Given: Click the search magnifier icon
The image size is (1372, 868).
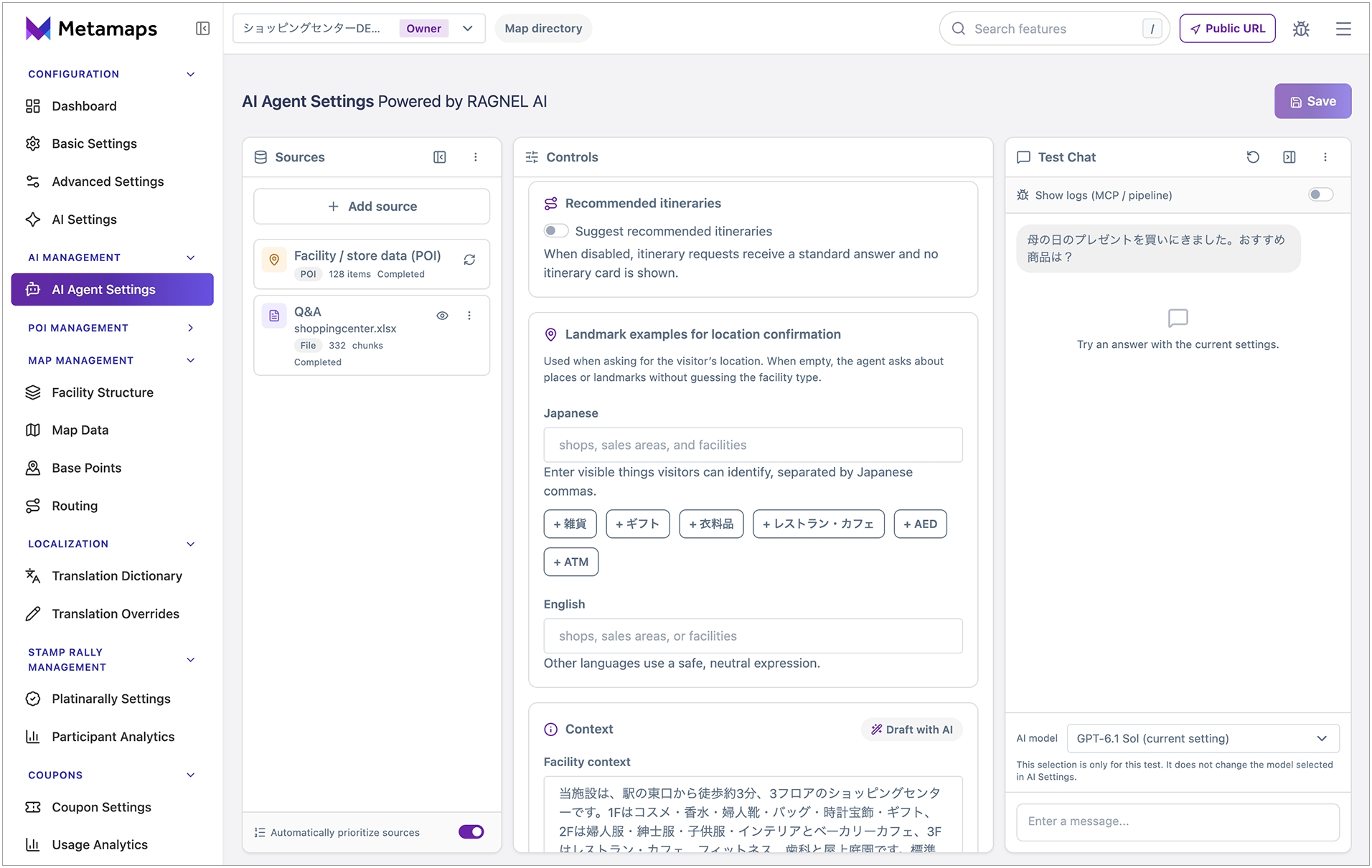Looking at the screenshot, I should tap(959, 29).
